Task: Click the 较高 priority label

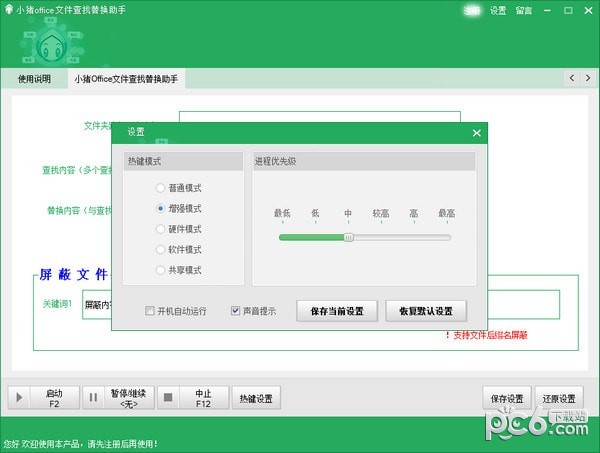Action: click(381, 213)
